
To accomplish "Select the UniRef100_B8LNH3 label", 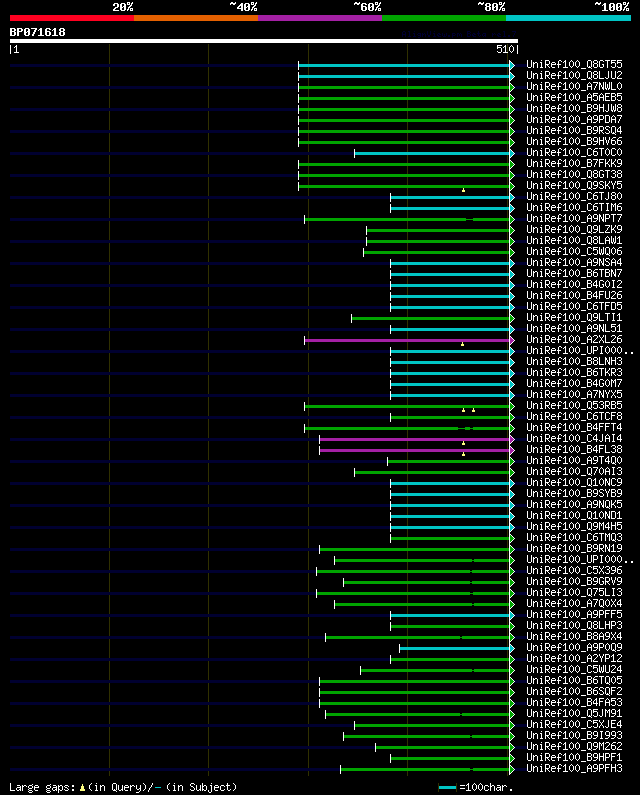I will [574, 362].
